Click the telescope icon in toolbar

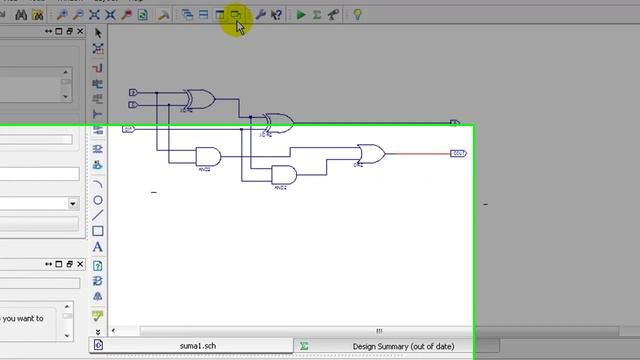click(333, 15)
